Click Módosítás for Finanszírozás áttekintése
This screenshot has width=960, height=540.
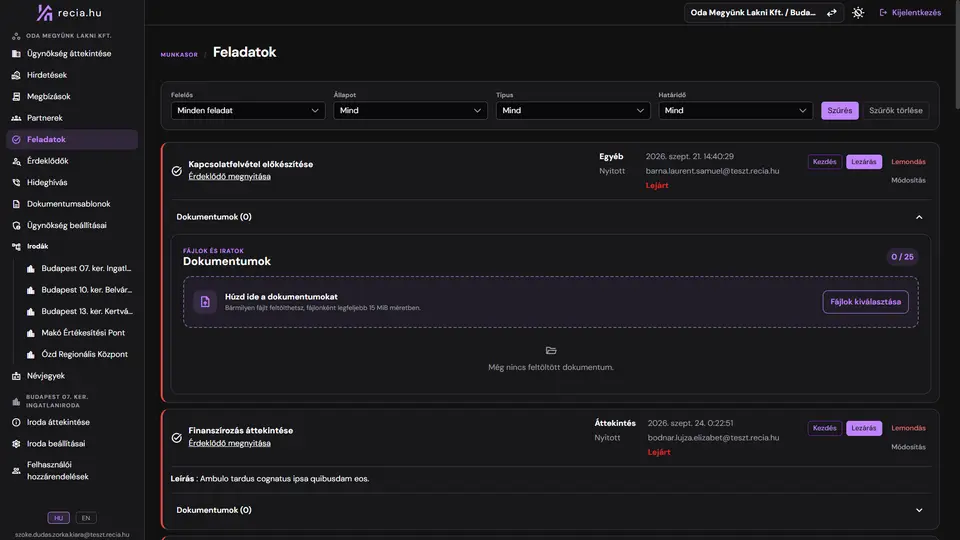tap(909, 447)
